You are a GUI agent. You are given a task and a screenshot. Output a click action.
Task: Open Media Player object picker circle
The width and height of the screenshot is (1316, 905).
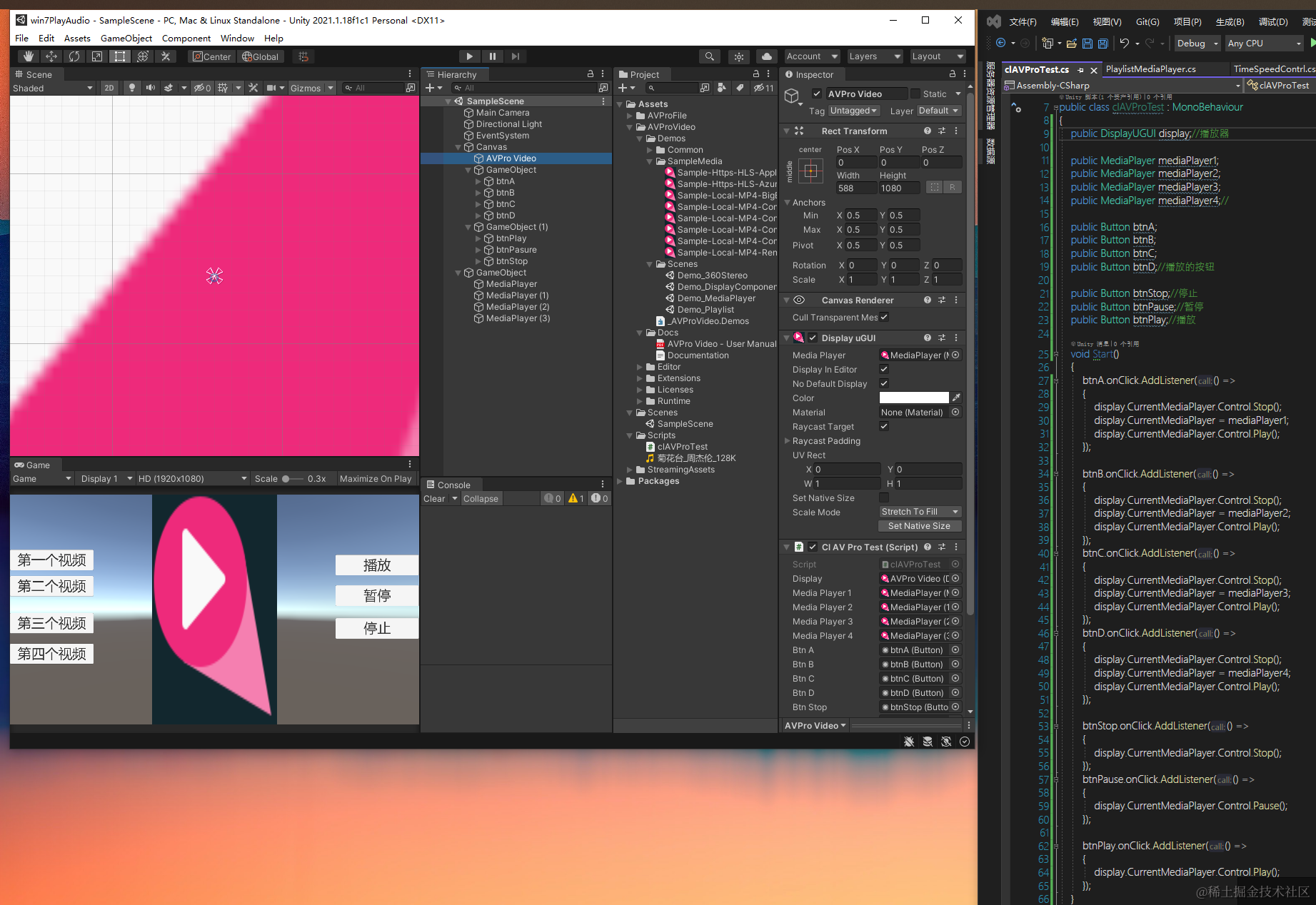955,355
